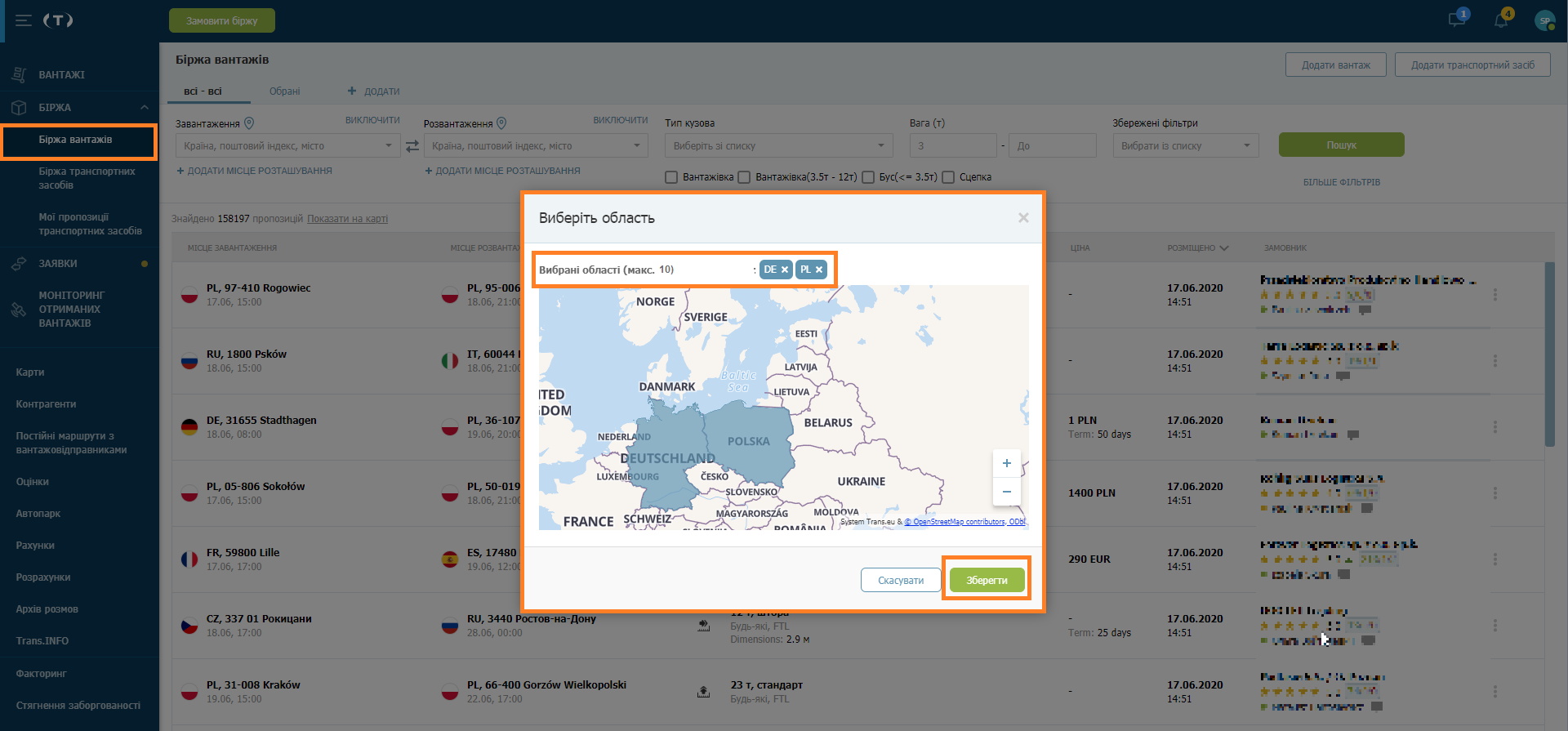1568x731 pixels.
Task: Zoom out on the map
Action: 1007,491
